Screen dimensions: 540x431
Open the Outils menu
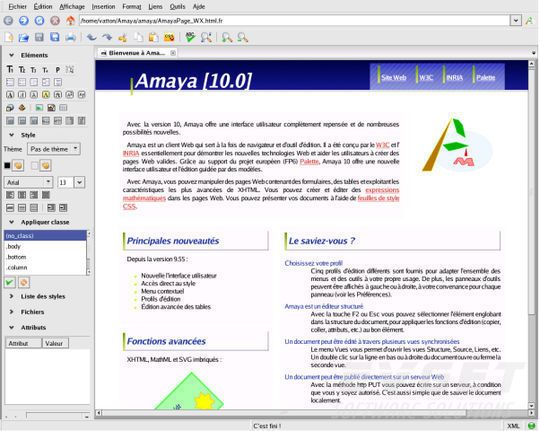177,7
